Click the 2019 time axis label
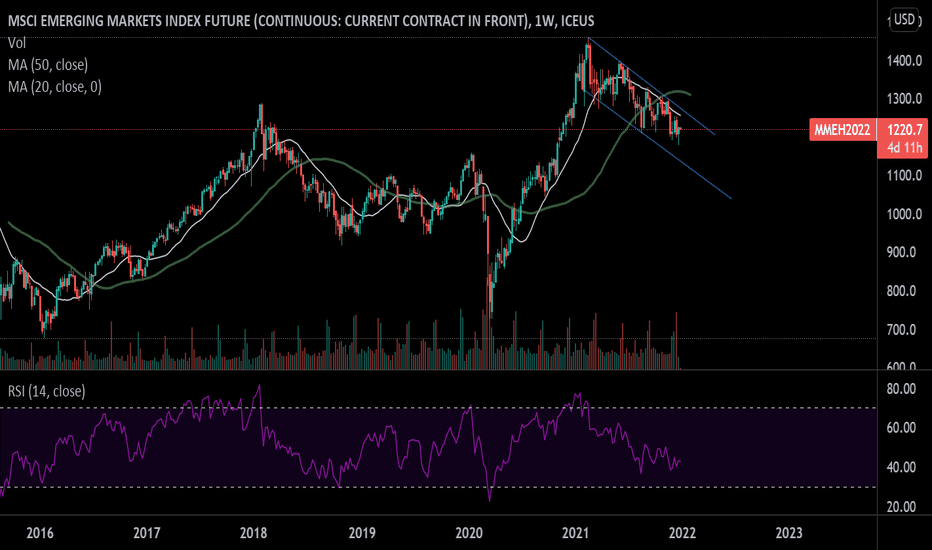This screenshot has height=550, width=932. [361, 533]
